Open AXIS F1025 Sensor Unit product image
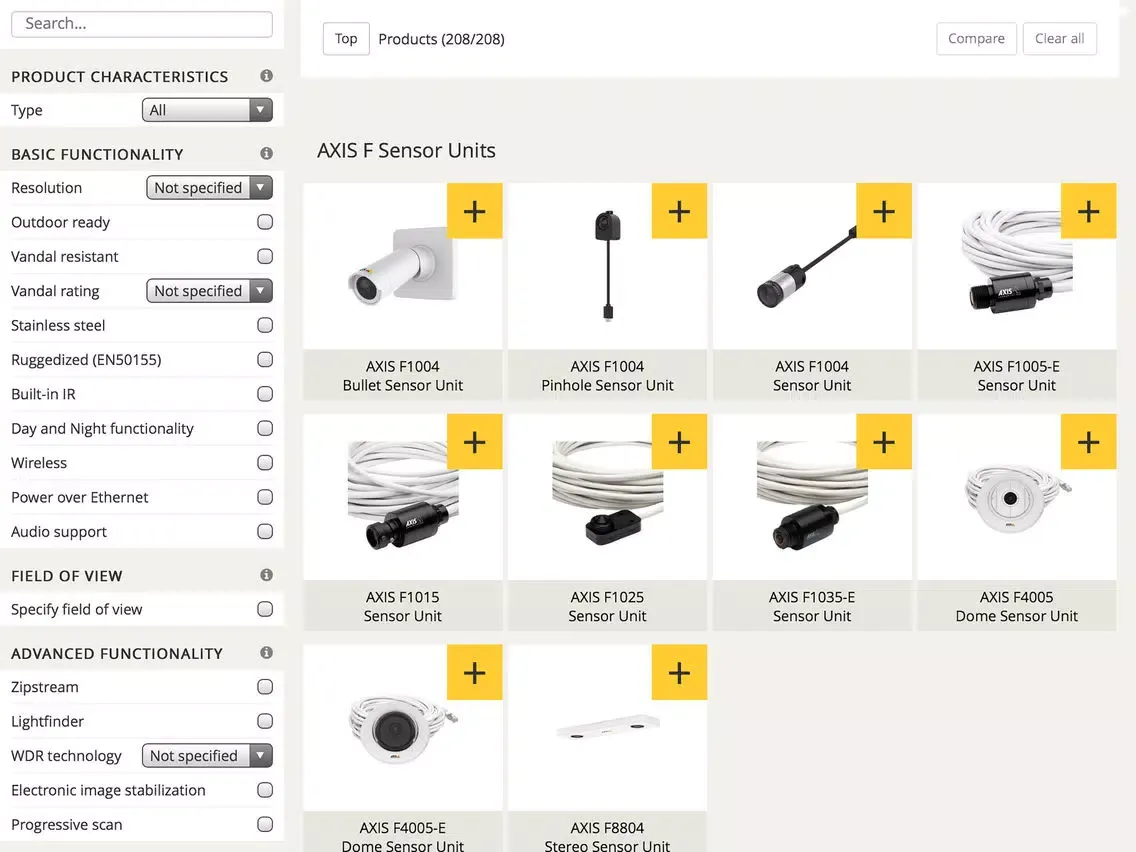The height and width of the screenshot is (852, 1136). (607, 493)
